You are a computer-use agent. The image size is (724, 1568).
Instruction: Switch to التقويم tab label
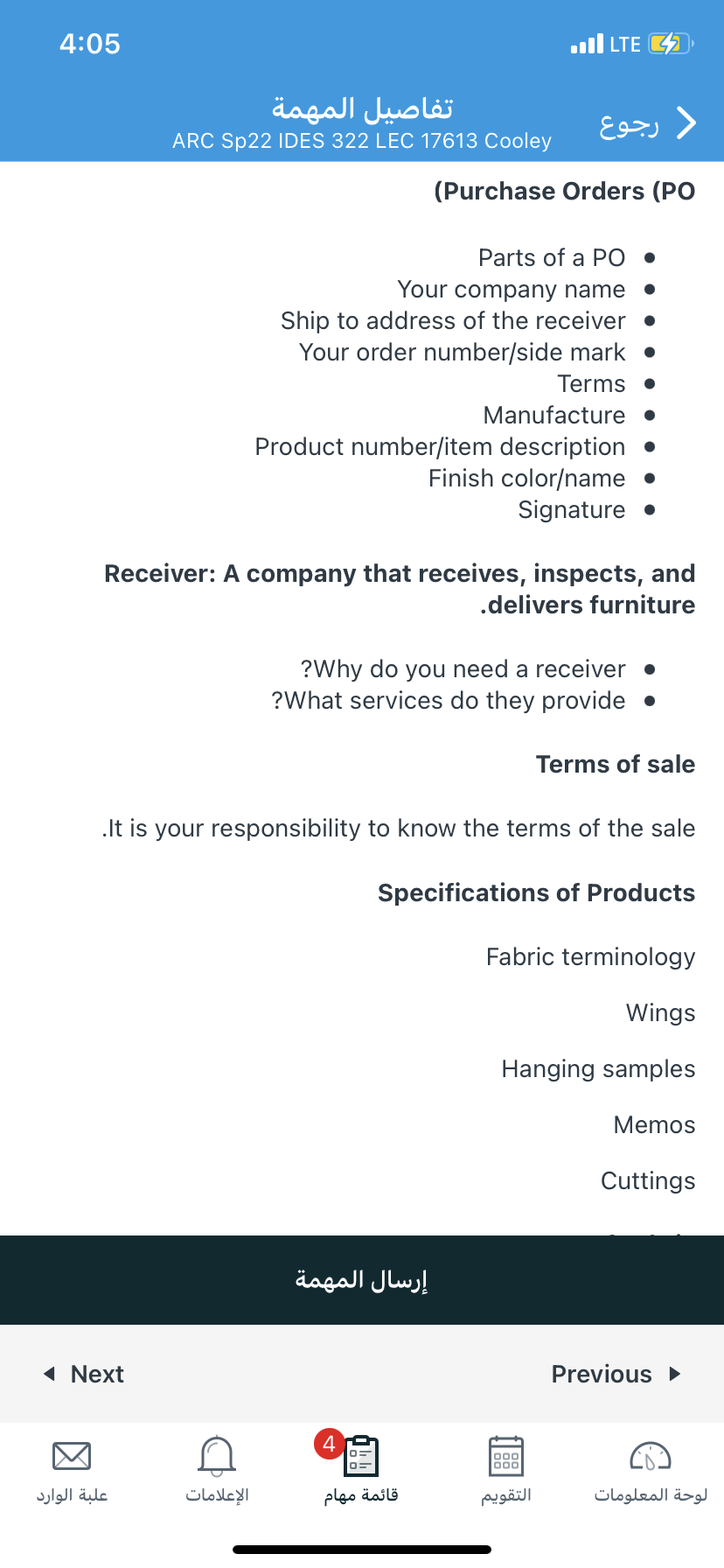(506, 1494)
